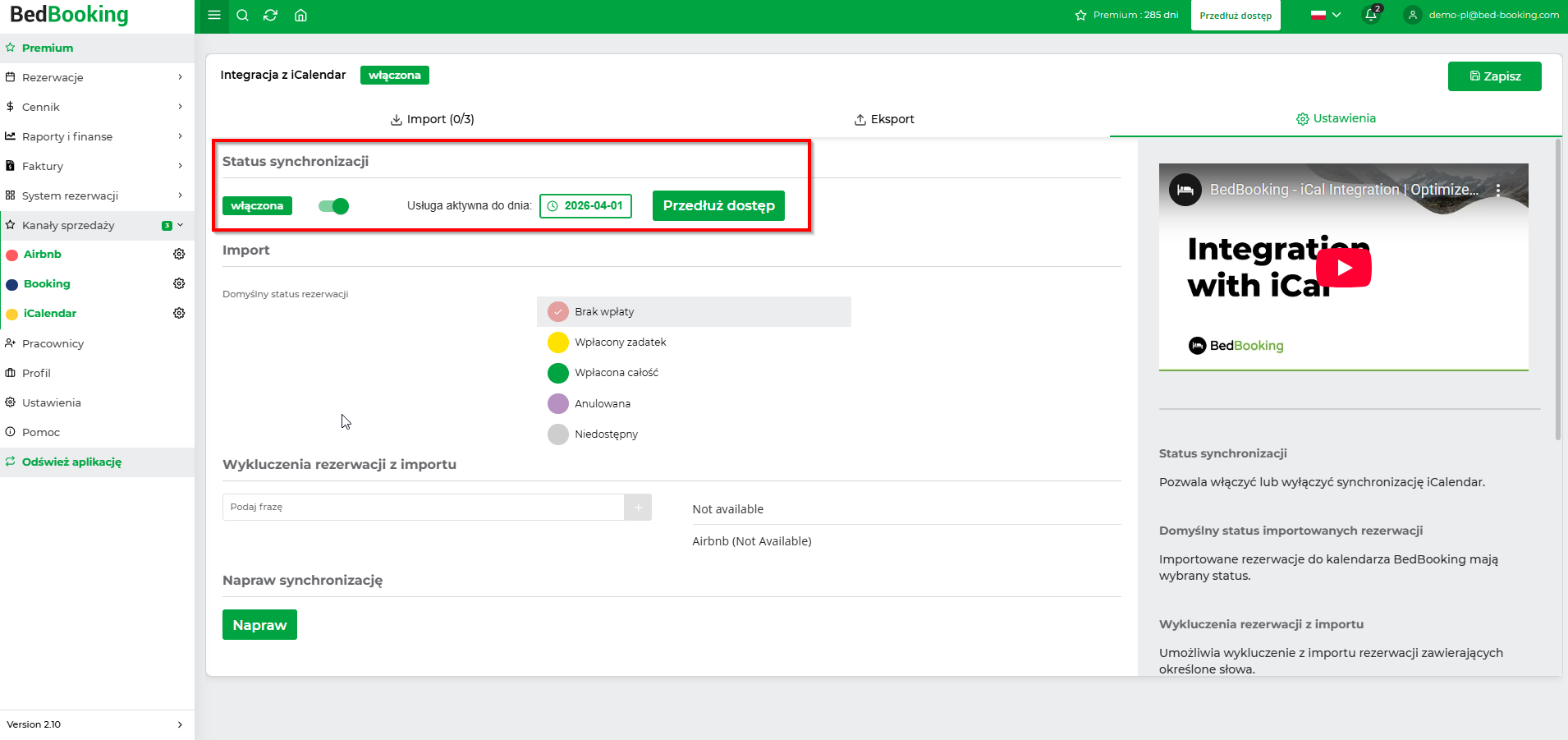The image size is (1568, 740).
Task: Open iCalendar channel in sidebar
Action: pyautogui.click(x=50, y=313)
